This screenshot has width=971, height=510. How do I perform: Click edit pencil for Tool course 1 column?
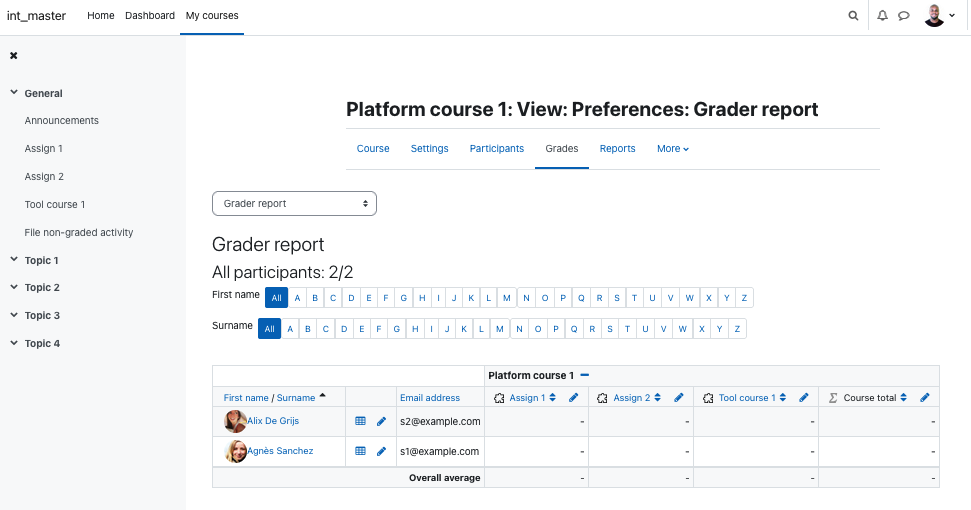(x=804, y=397)
